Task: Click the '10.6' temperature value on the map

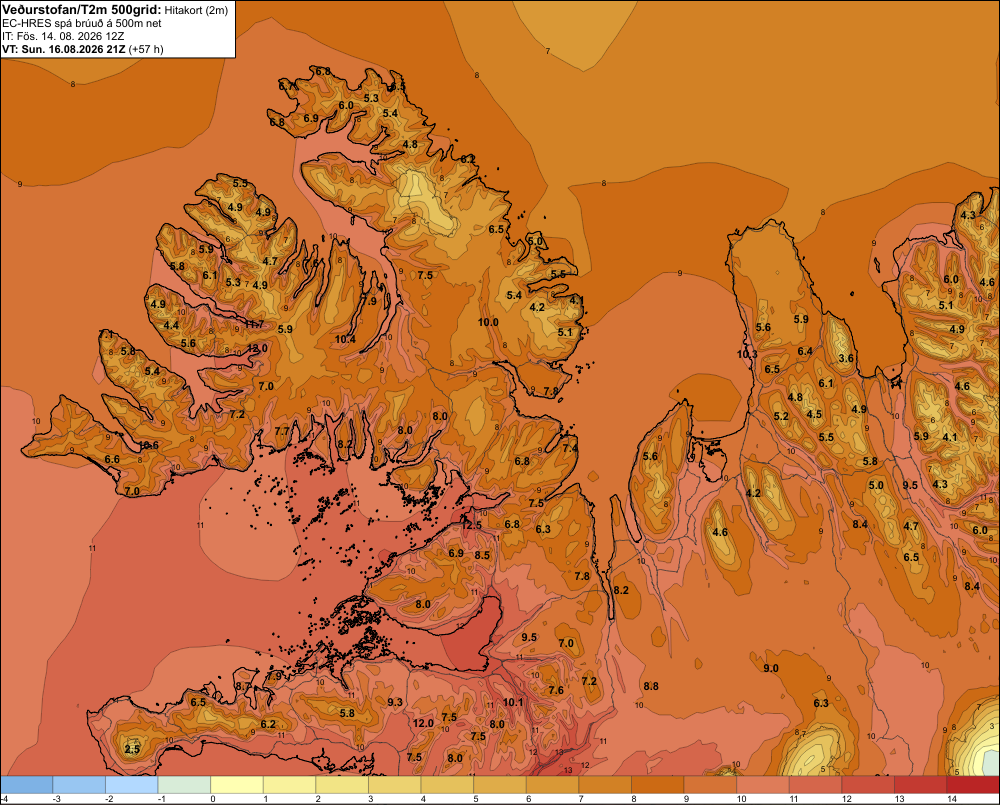Action: coord(149,445)
